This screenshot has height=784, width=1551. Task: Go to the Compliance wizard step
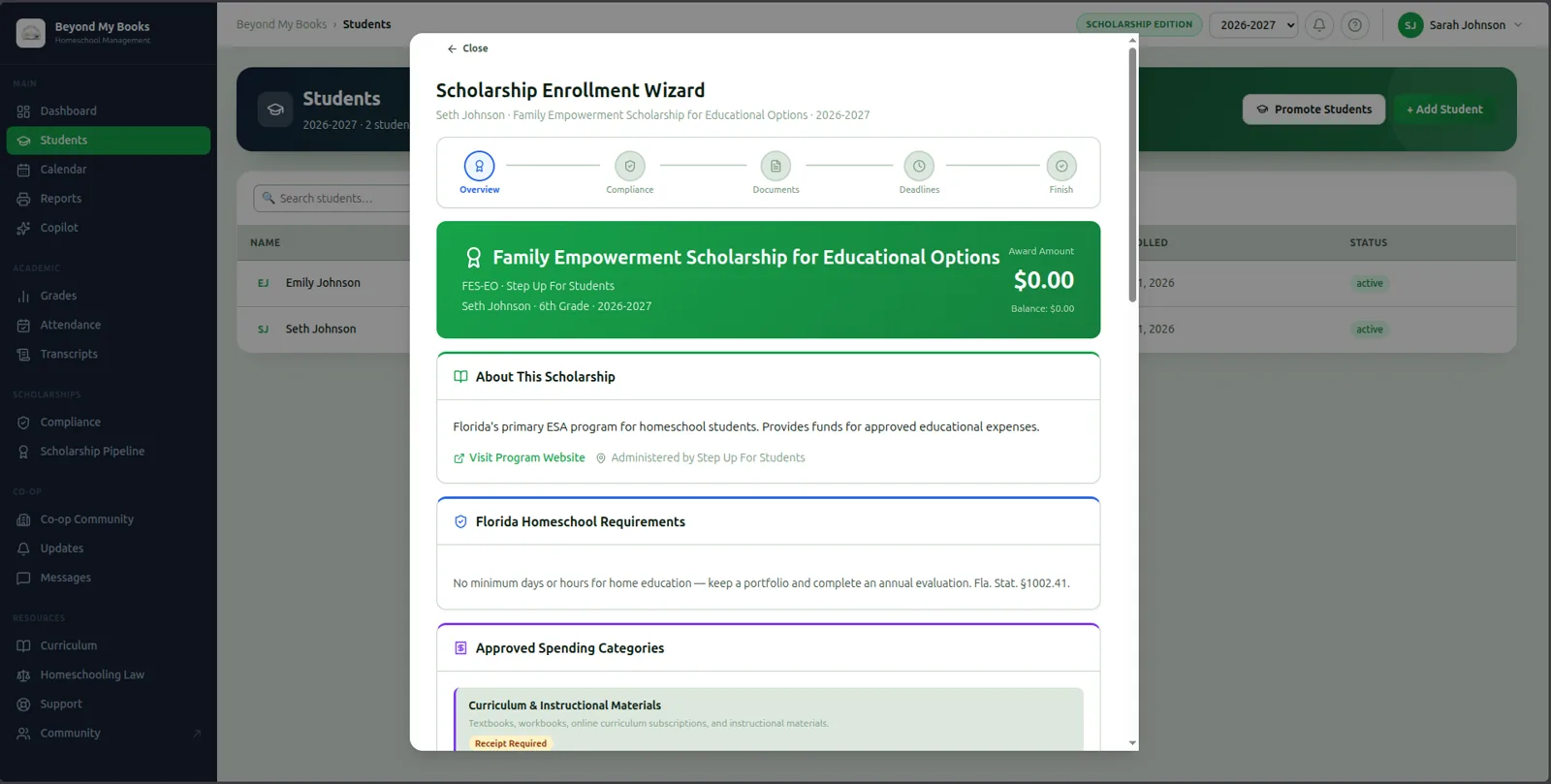pyautogui.click(x=630, y=172)
